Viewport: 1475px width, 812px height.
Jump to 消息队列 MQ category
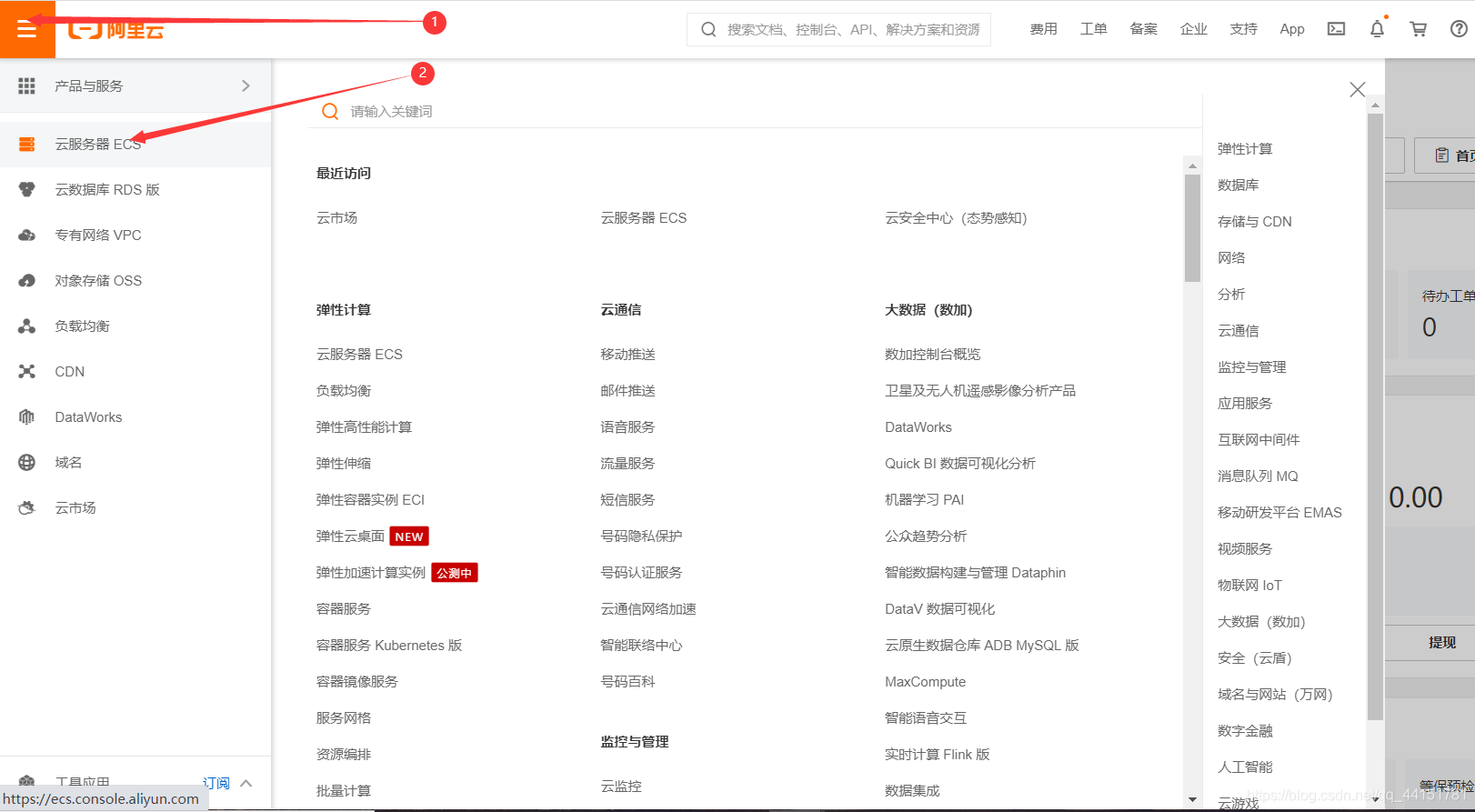pyautogui.click(x=1258, y=476)
